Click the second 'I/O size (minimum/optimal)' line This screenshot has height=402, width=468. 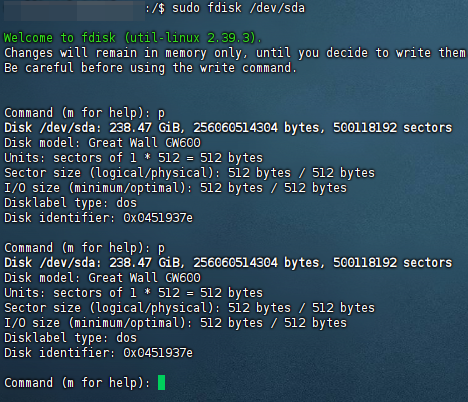175,323
